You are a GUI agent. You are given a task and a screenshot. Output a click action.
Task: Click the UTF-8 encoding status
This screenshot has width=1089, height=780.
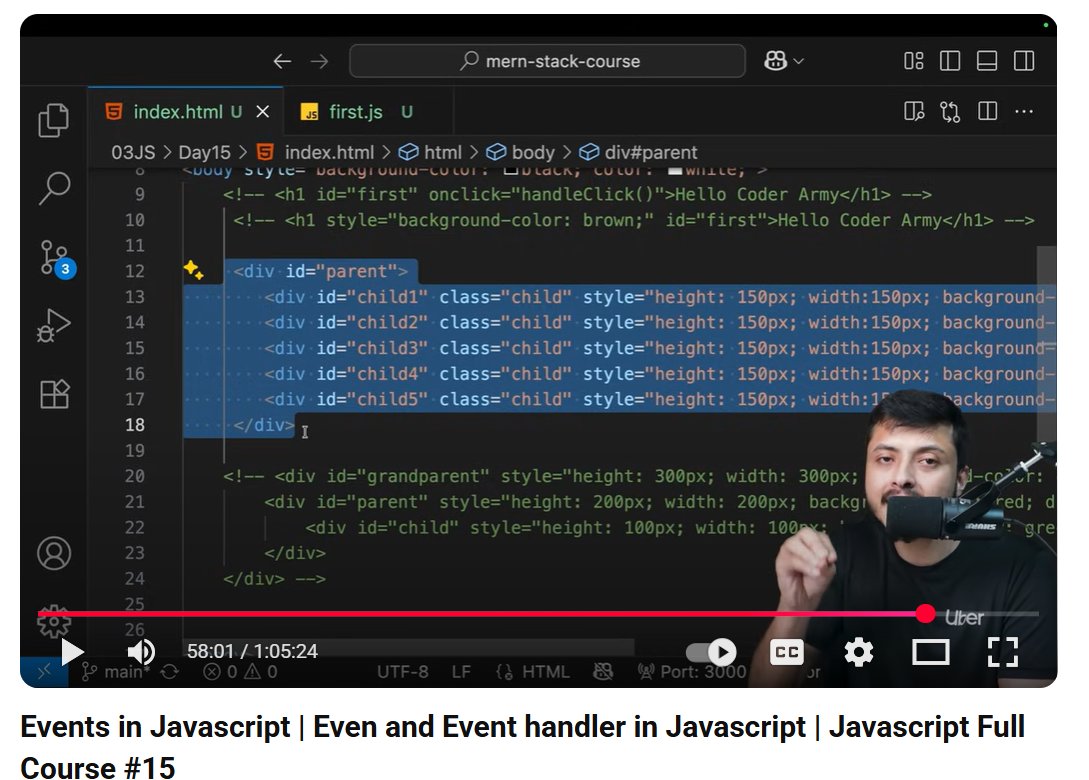click(403, 672)
